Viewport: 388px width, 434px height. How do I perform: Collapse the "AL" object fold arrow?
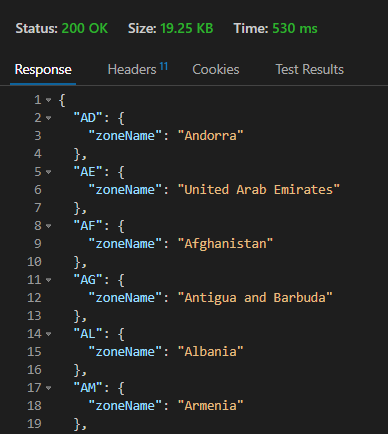point(49,334)
